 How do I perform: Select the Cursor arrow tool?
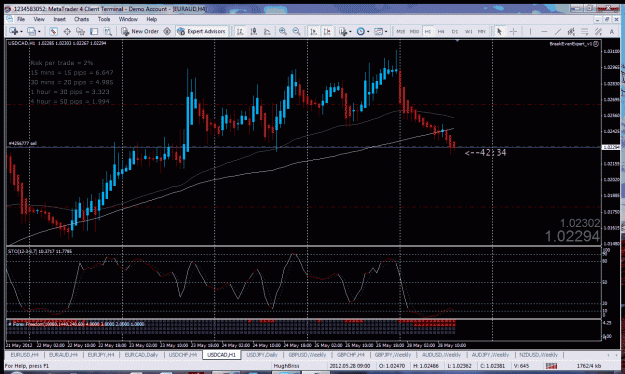coord(499,31)
